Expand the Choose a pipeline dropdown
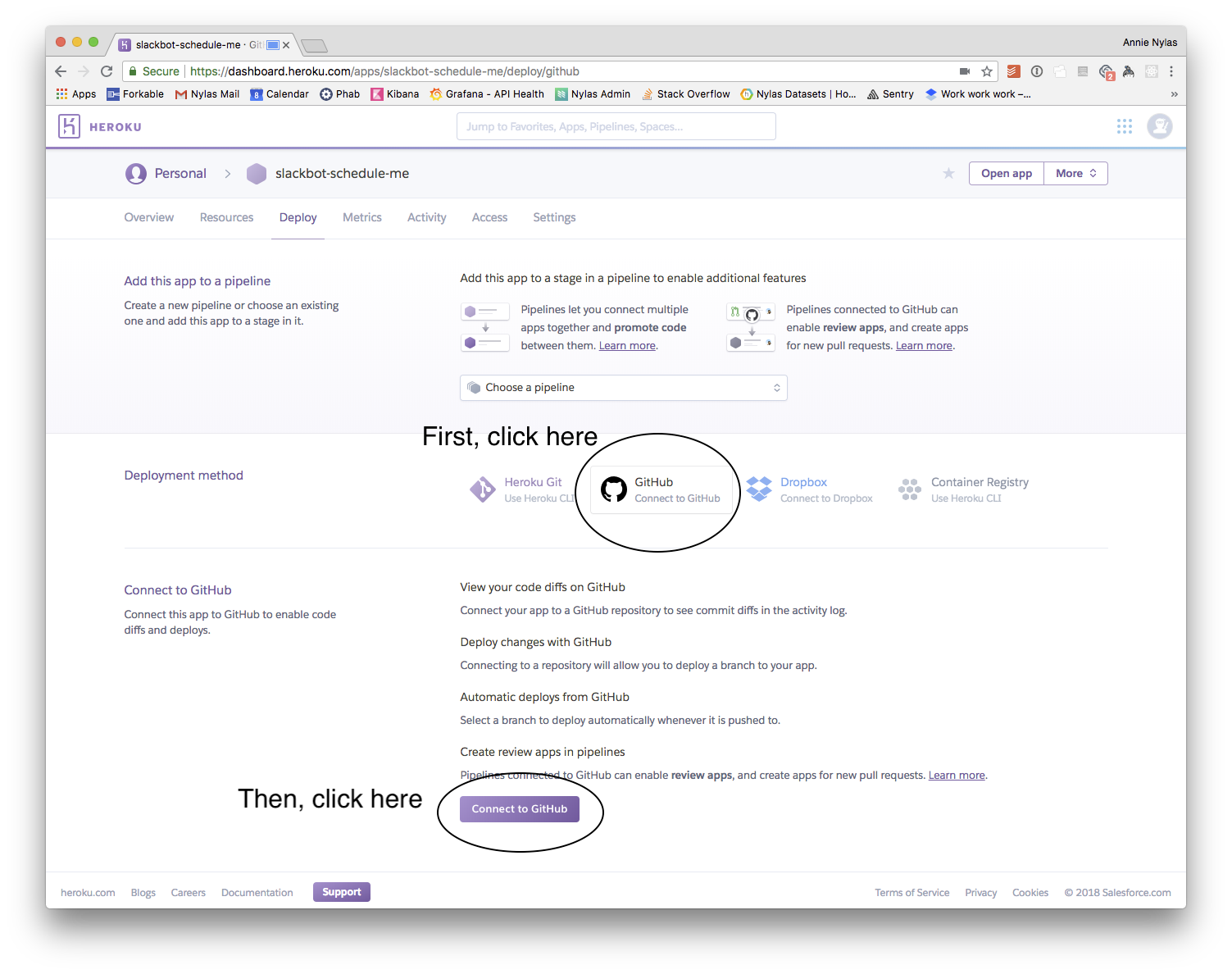 coord(624,388)
